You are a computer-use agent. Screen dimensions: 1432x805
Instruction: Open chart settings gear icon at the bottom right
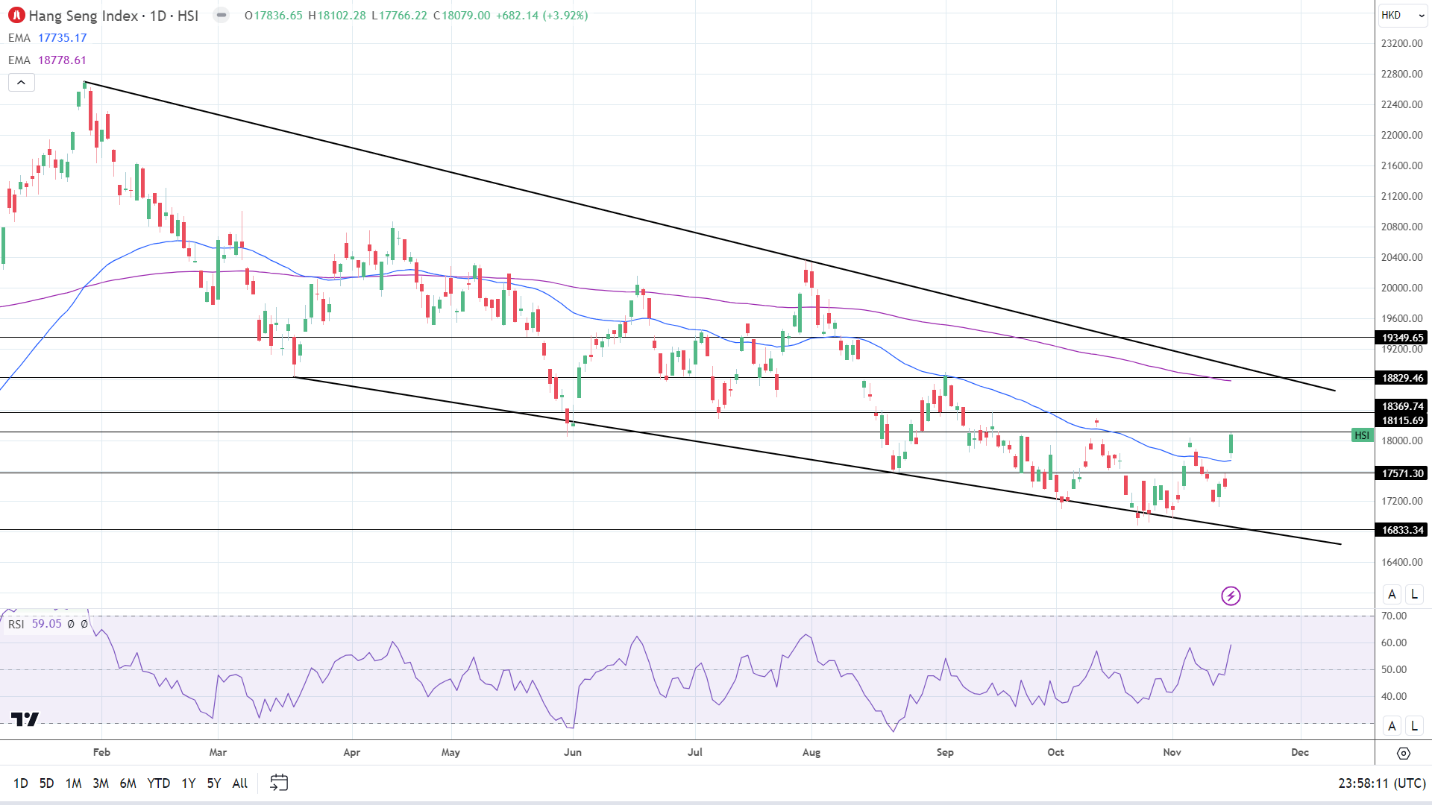pos(1404,753)
